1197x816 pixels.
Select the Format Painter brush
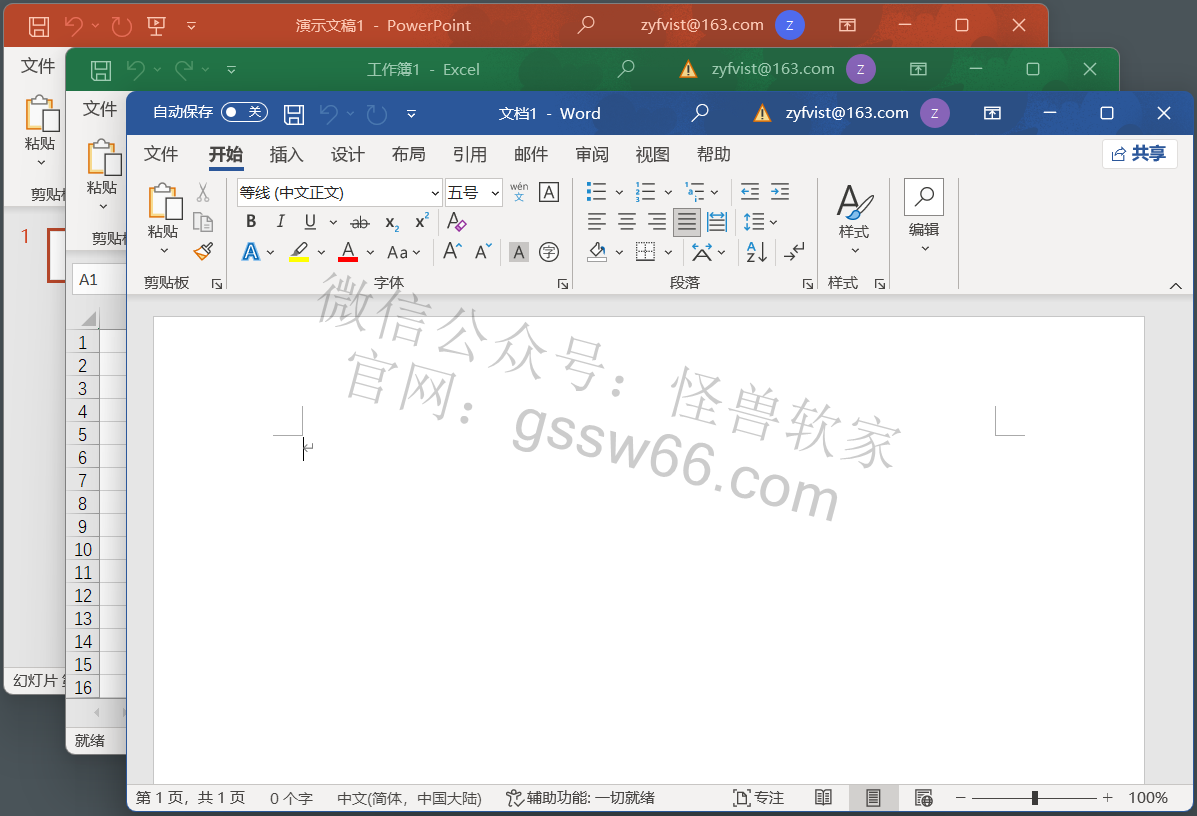[x=203, y=251]
